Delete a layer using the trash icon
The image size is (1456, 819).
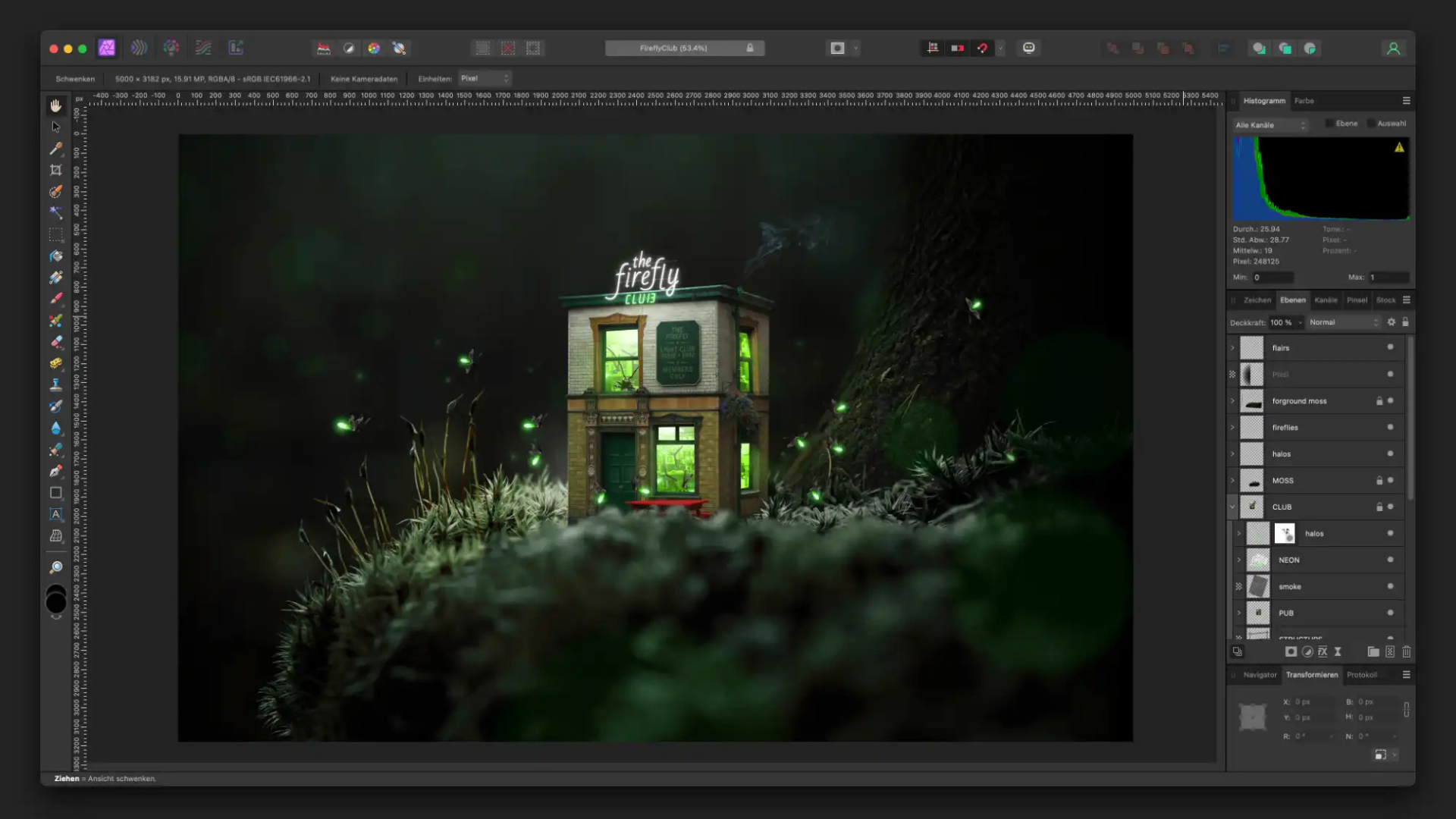1407,651
